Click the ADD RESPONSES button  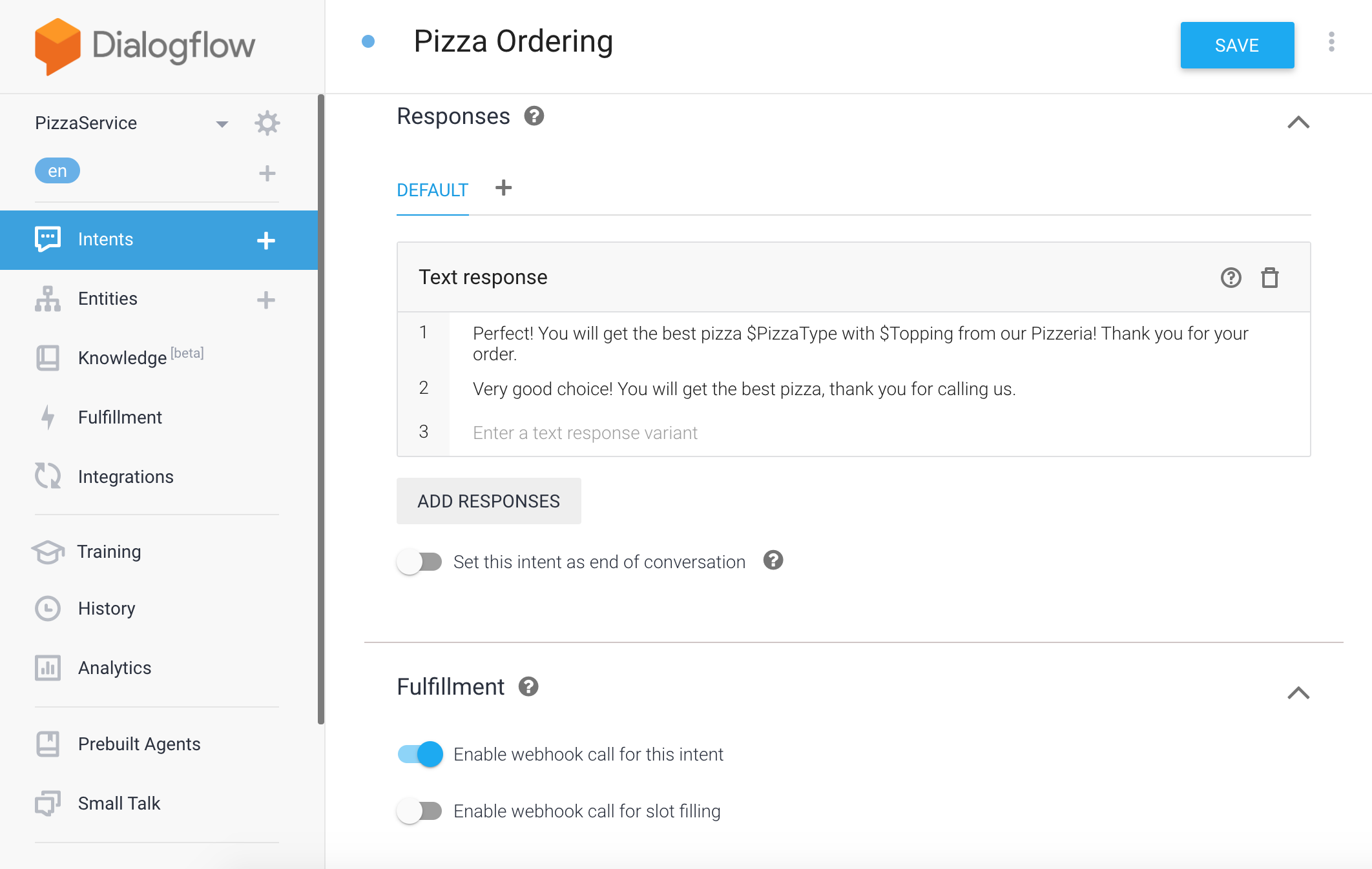(x=489, y=501)
